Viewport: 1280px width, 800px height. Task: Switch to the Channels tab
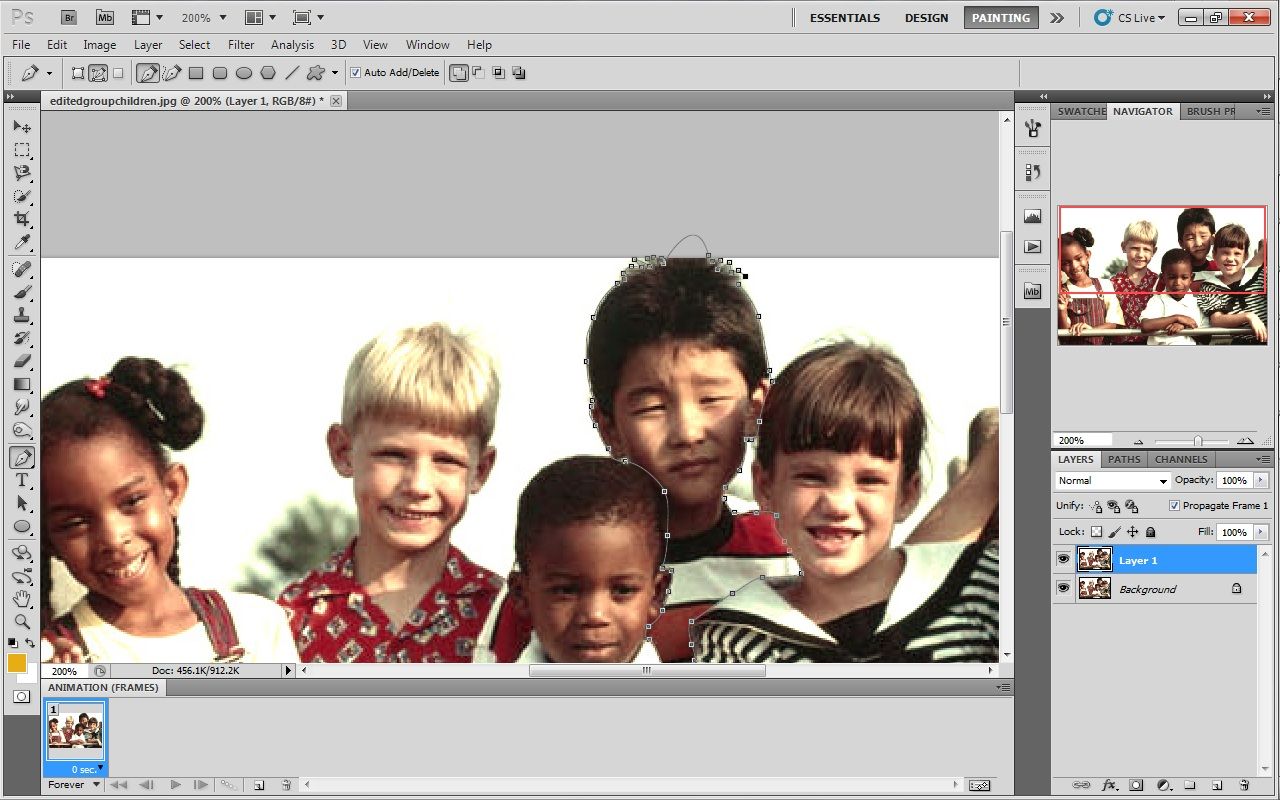coord(1181,460)
